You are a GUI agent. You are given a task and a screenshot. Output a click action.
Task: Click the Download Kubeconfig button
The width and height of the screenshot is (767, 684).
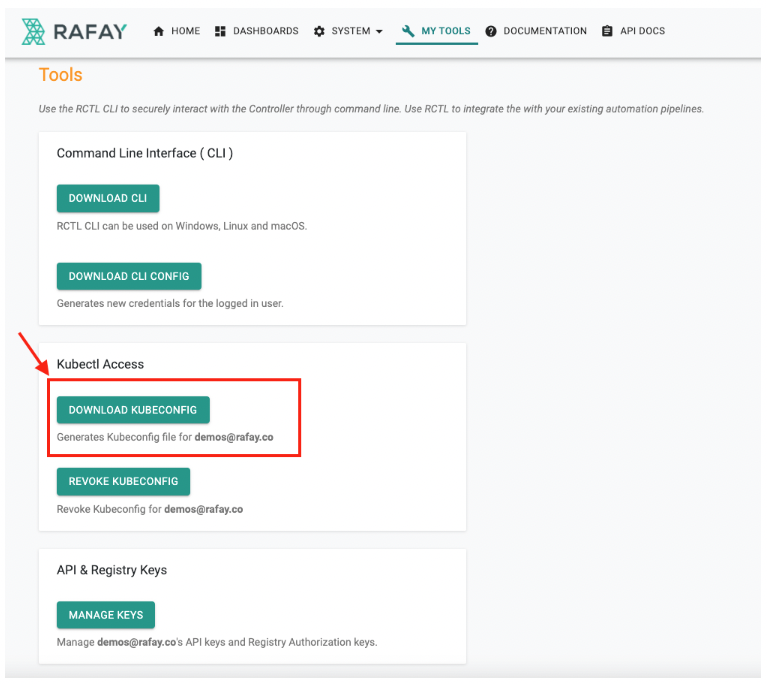(133, 410)
